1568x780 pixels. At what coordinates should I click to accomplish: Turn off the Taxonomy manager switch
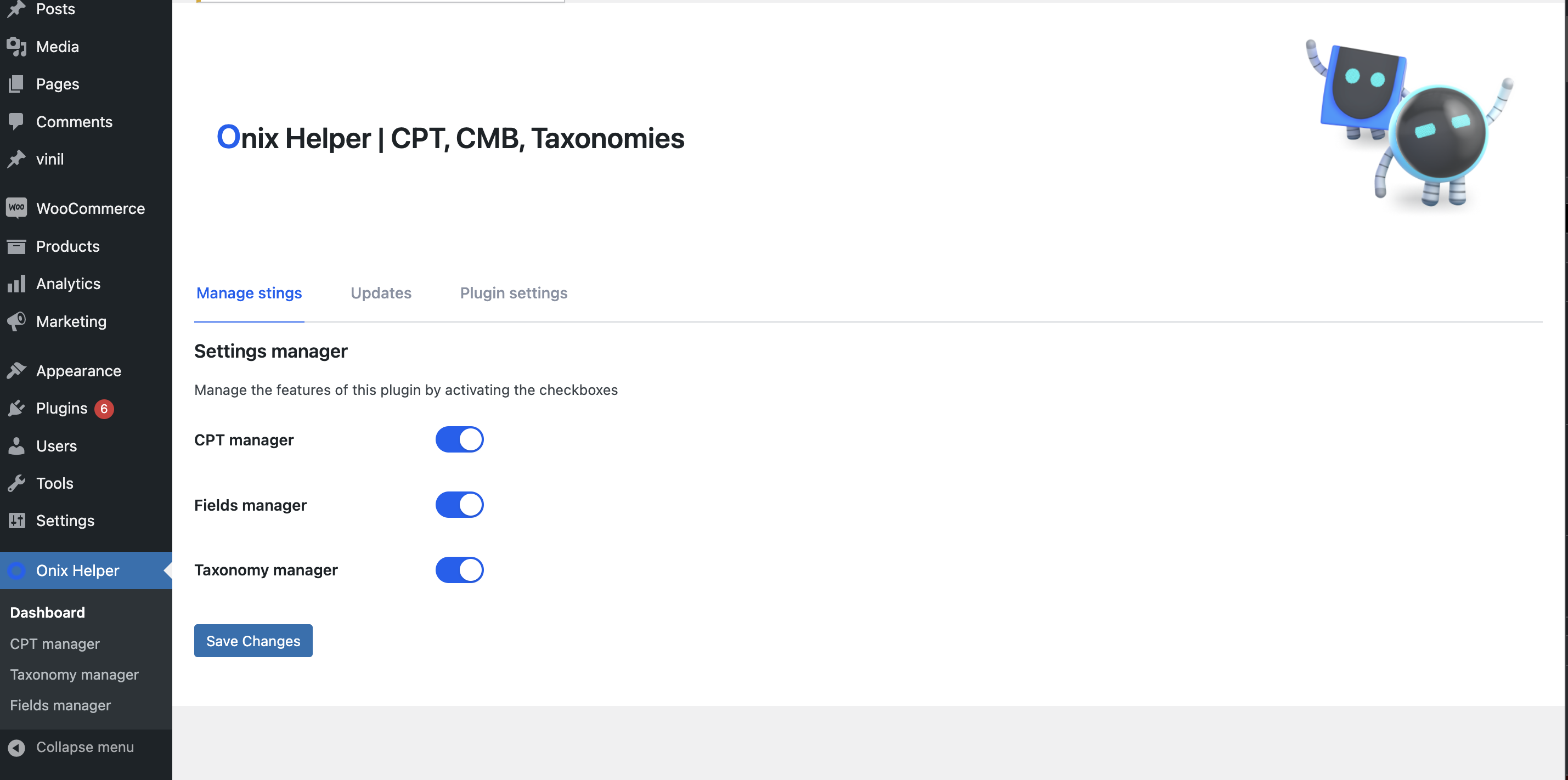[460, 570]
